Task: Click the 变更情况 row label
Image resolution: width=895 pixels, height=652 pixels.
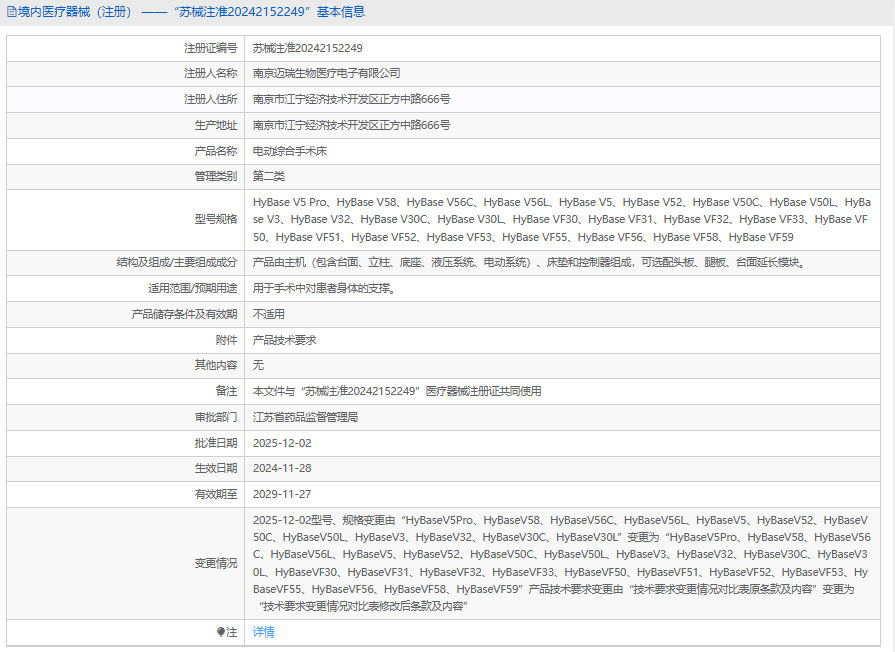Action: tap(216, 564)
